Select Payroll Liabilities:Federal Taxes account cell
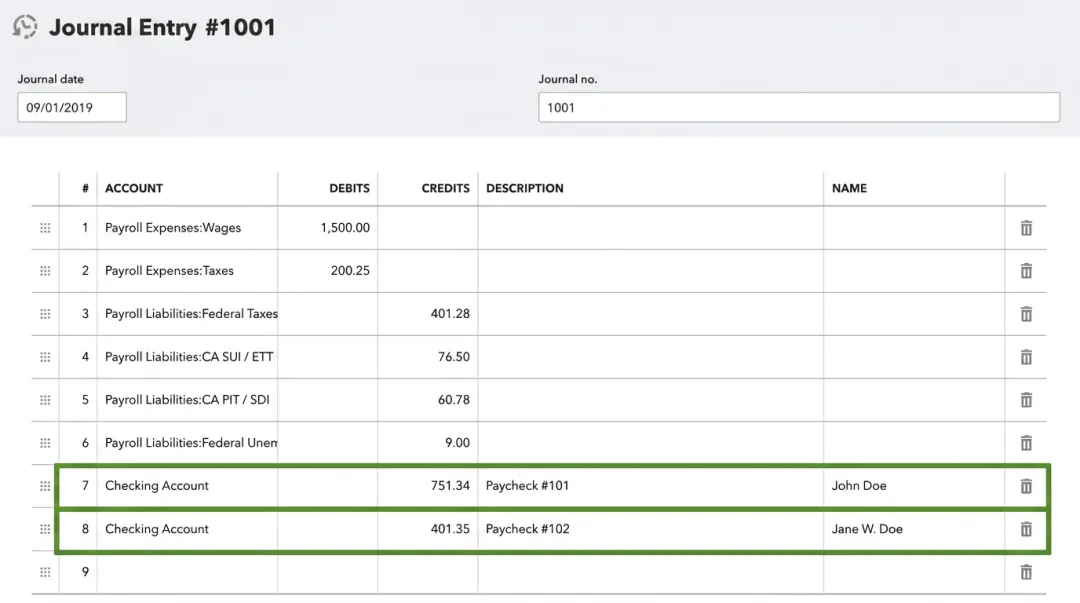Viewport: 1080px width, 603px height. pyautogui.click(x=187, y=314)
